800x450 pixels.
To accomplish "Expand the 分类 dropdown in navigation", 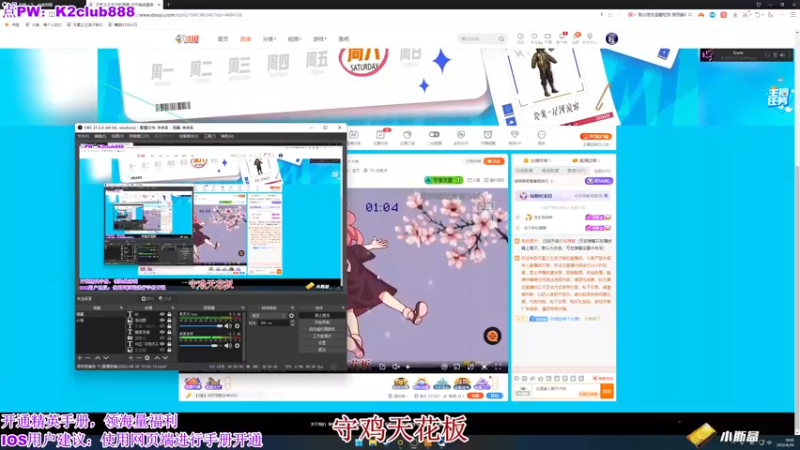I will click(269, 39).
